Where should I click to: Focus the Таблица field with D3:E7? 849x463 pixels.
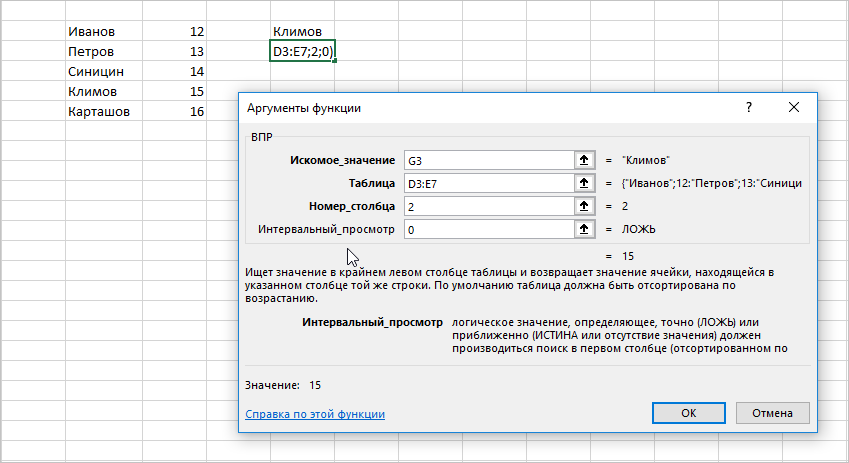pyautogui.click(x=486, y=183)
